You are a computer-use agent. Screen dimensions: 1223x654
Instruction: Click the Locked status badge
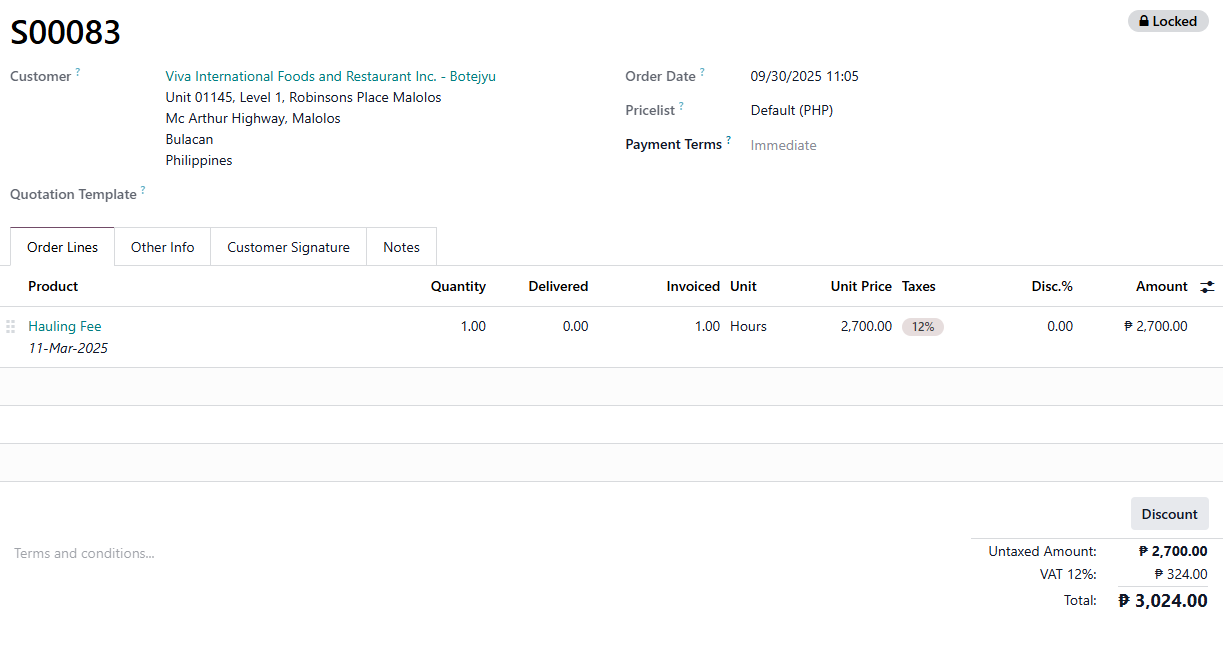point(1167,21)
